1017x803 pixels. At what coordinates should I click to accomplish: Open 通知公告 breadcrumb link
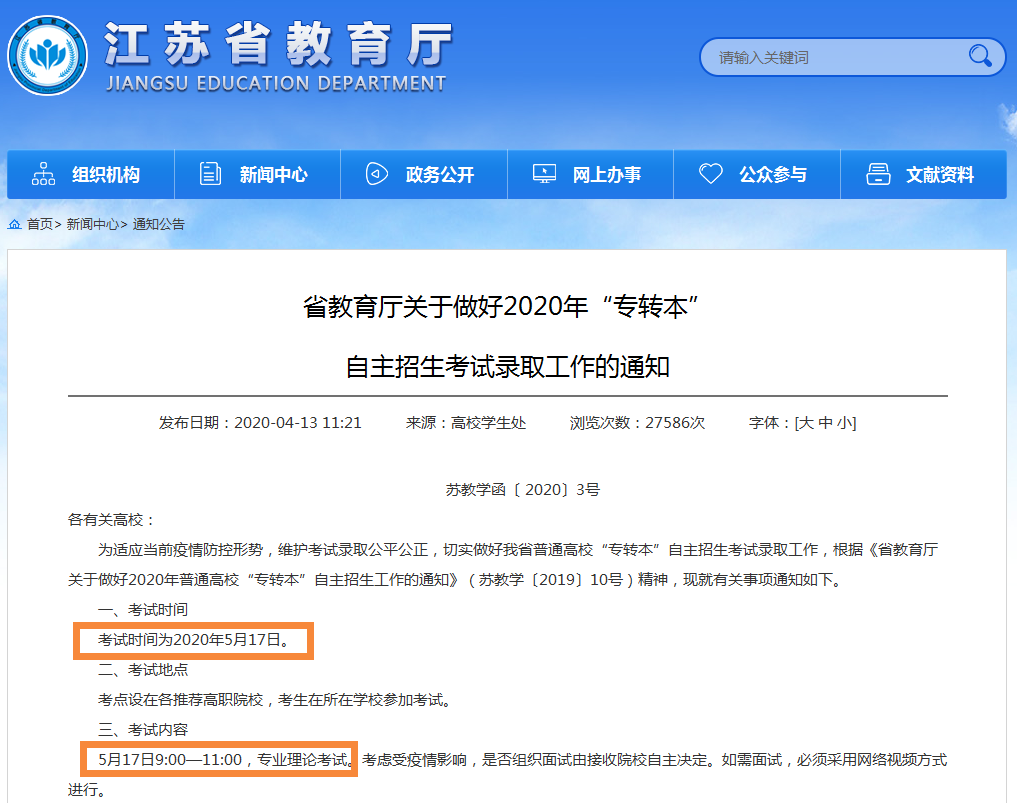coord(158,224)
